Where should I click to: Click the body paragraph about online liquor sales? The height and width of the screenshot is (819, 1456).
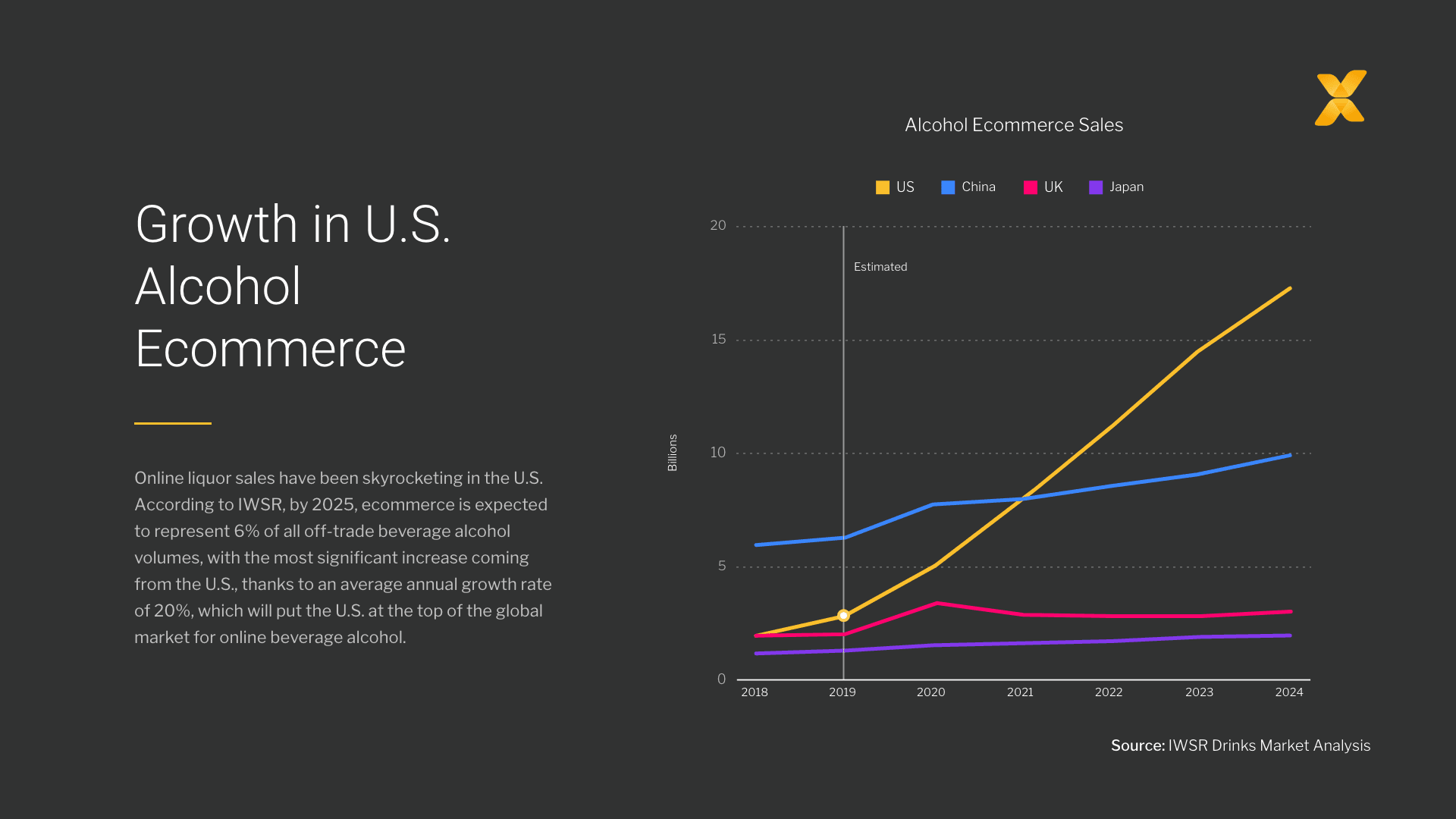tap(343, 557)
